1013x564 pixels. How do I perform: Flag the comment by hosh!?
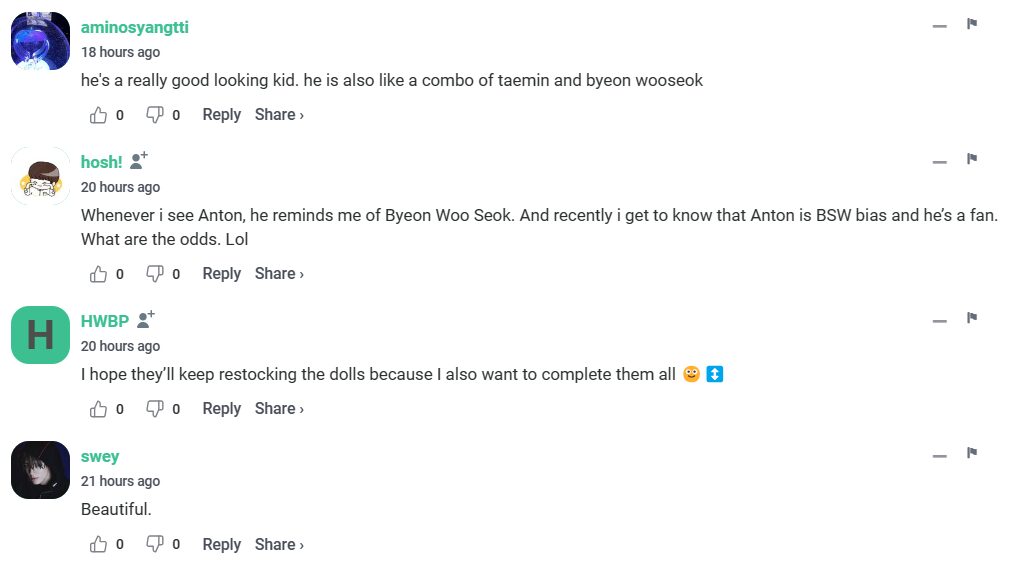(971, 159)
